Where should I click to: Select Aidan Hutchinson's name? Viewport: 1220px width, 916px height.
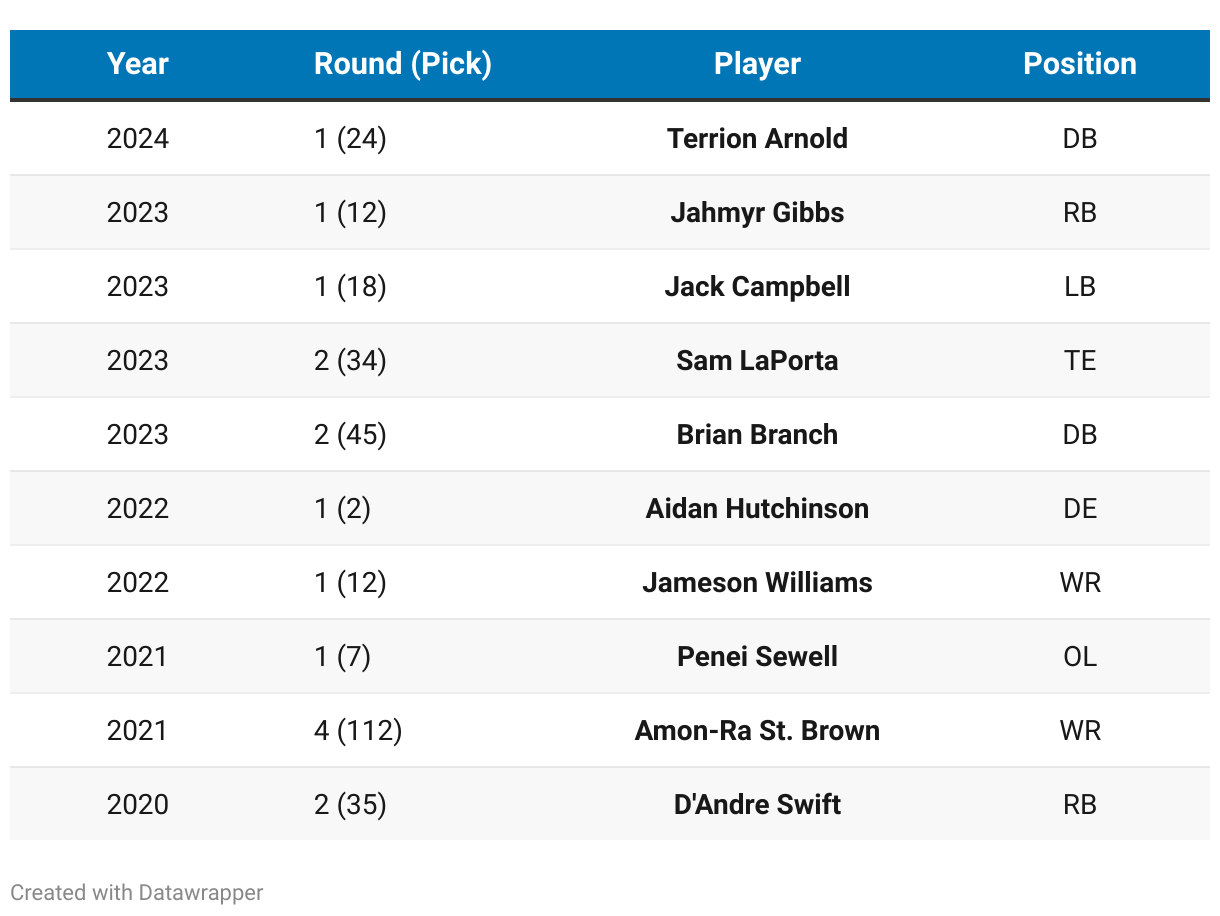point(757,508)
